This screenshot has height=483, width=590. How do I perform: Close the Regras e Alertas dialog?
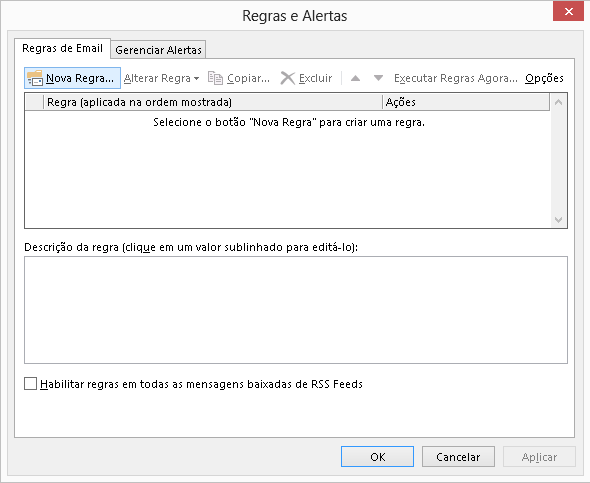click(x=568, y=11)
